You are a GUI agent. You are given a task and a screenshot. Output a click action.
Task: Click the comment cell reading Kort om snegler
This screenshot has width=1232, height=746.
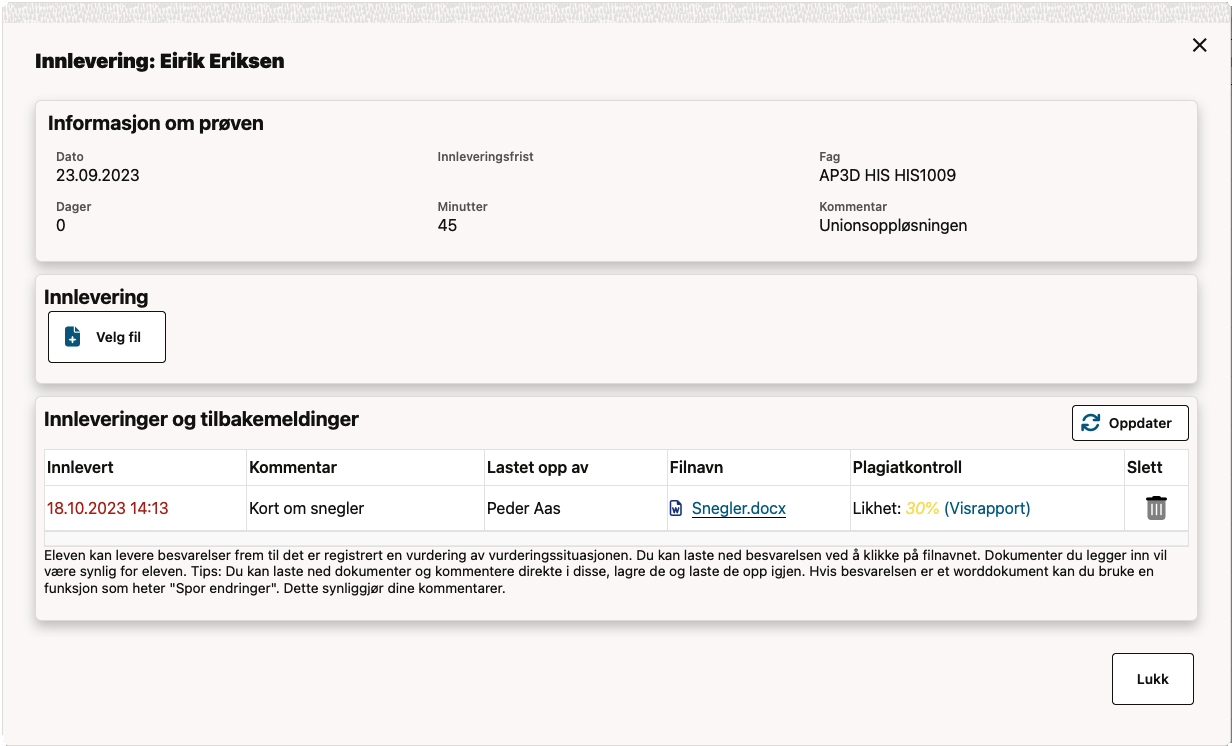(x=306, y=508)
